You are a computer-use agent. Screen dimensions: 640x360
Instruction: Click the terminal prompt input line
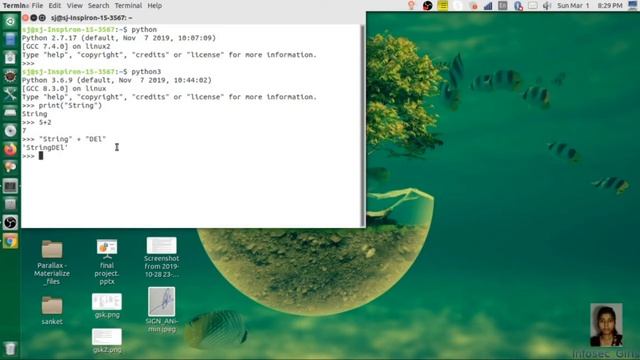[x=191, y=156]
